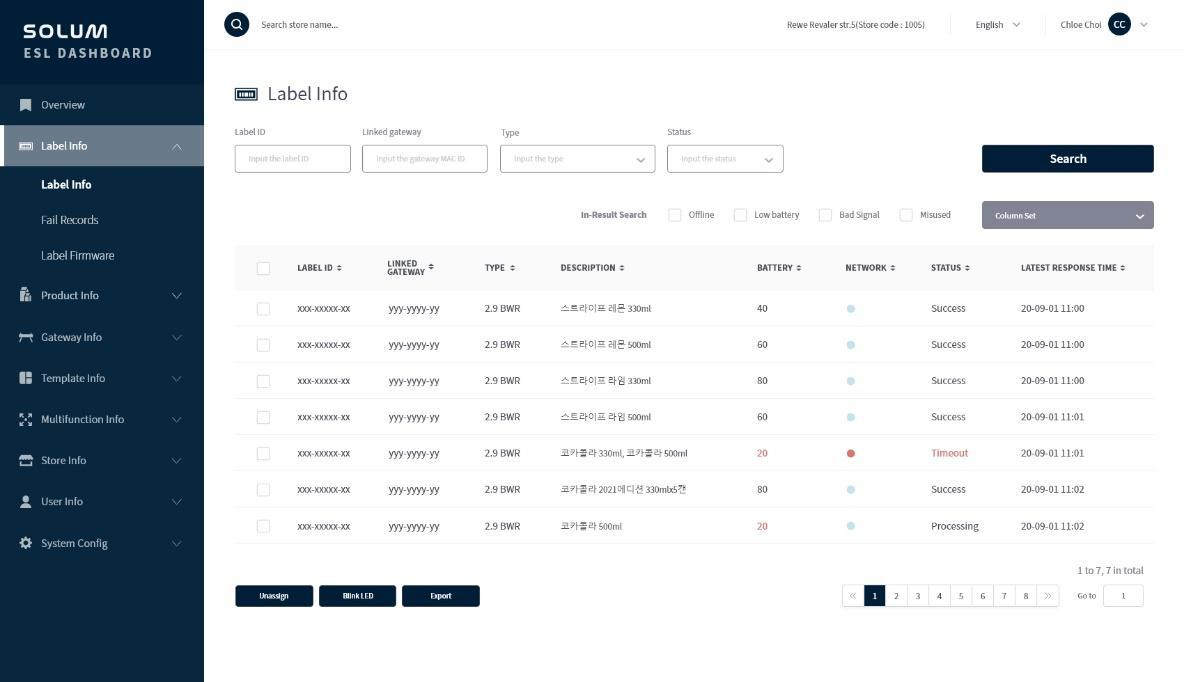The height and width of the screenshot is (682, 1184).
Task: Click the Go to page number field
Action: click(x=1123, y=596)
